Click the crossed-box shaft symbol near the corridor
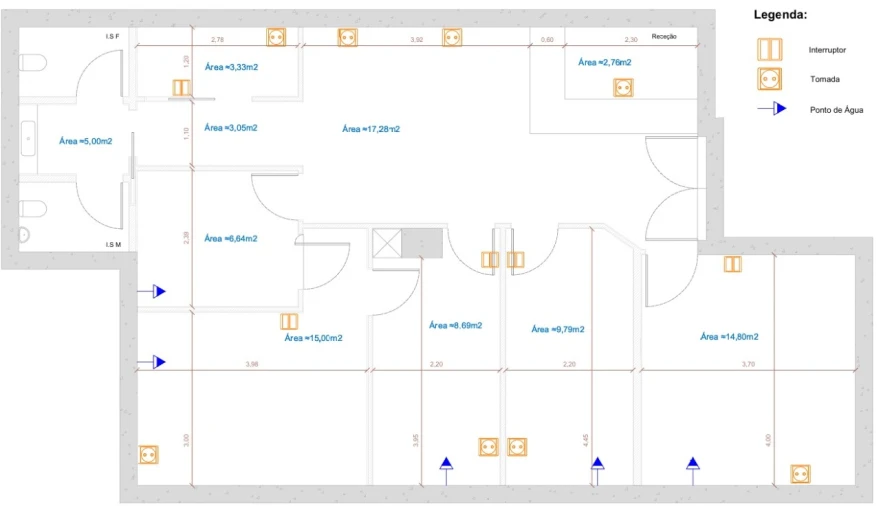The height and width of the screenshot is (506, 881). pos(387,243)
